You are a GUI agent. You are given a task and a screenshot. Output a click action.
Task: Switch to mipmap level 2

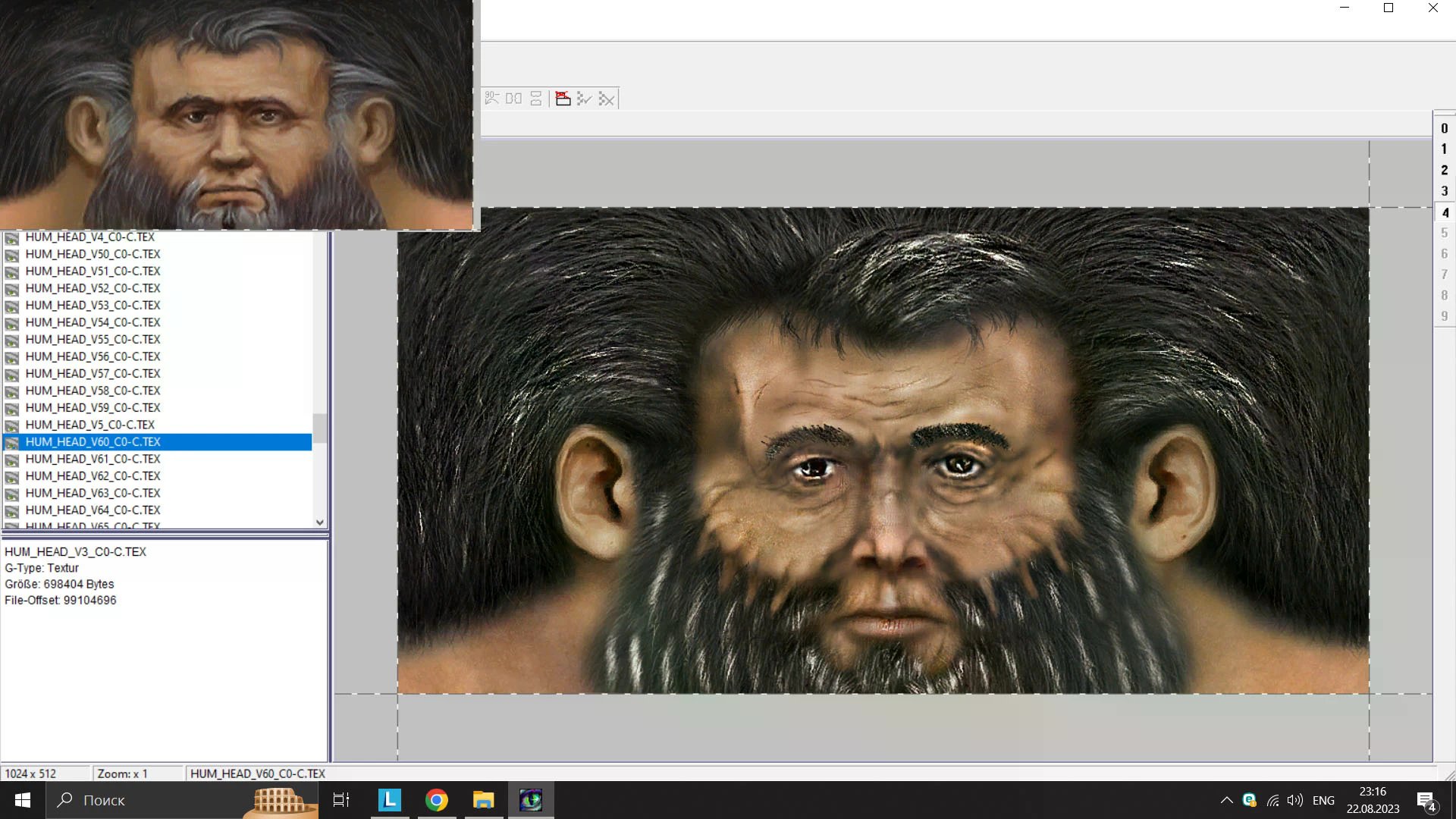(x=1444, y=170)
